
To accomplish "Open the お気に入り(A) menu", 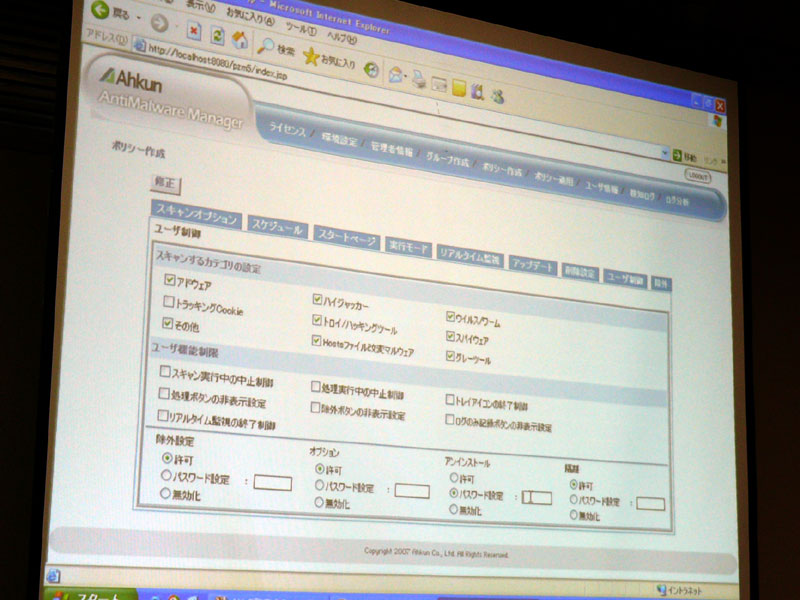I will (250, 17).
